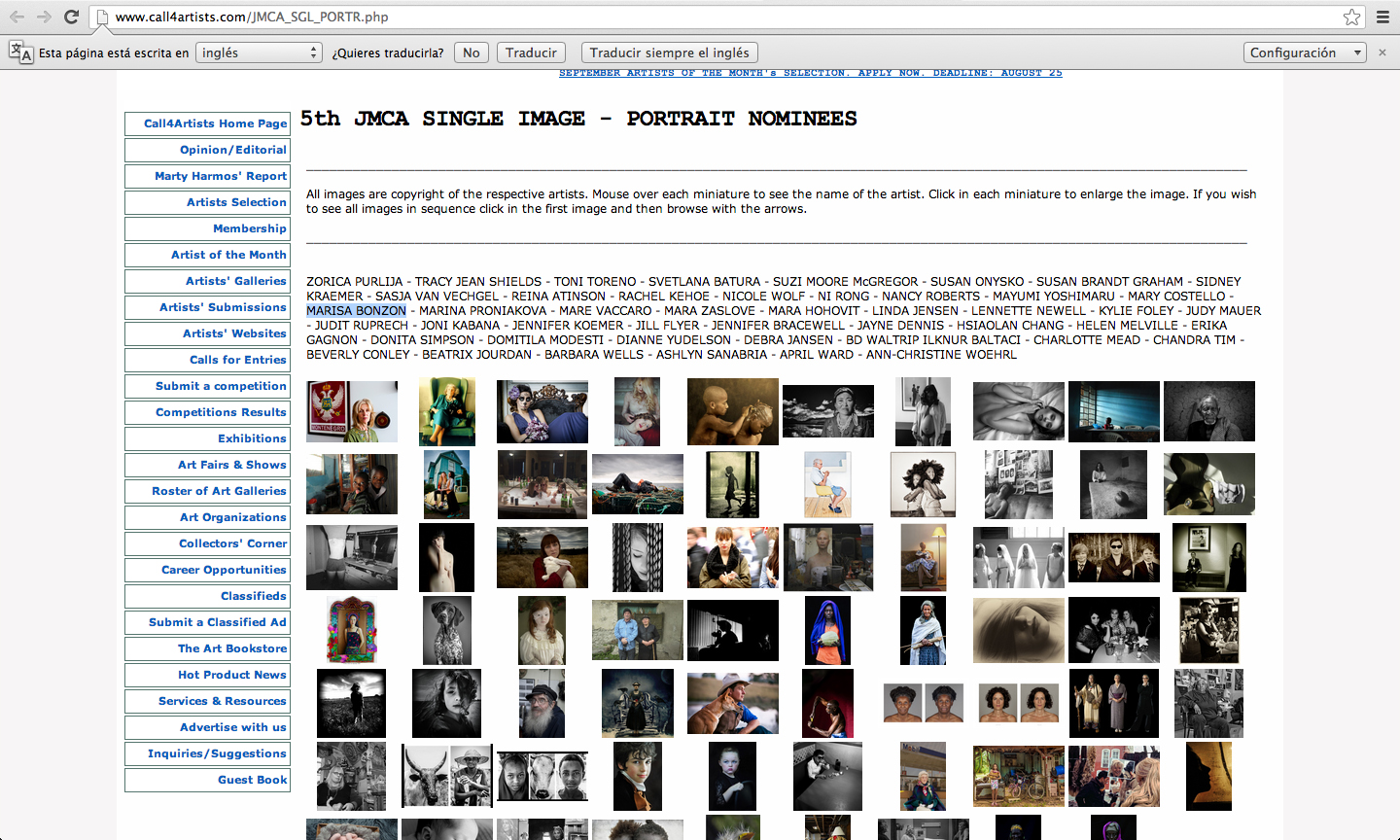Image resolution: width=1400 pixels, height=840 pixels.
Task: Click September Artists of the Month link
Action: [810, 73]
